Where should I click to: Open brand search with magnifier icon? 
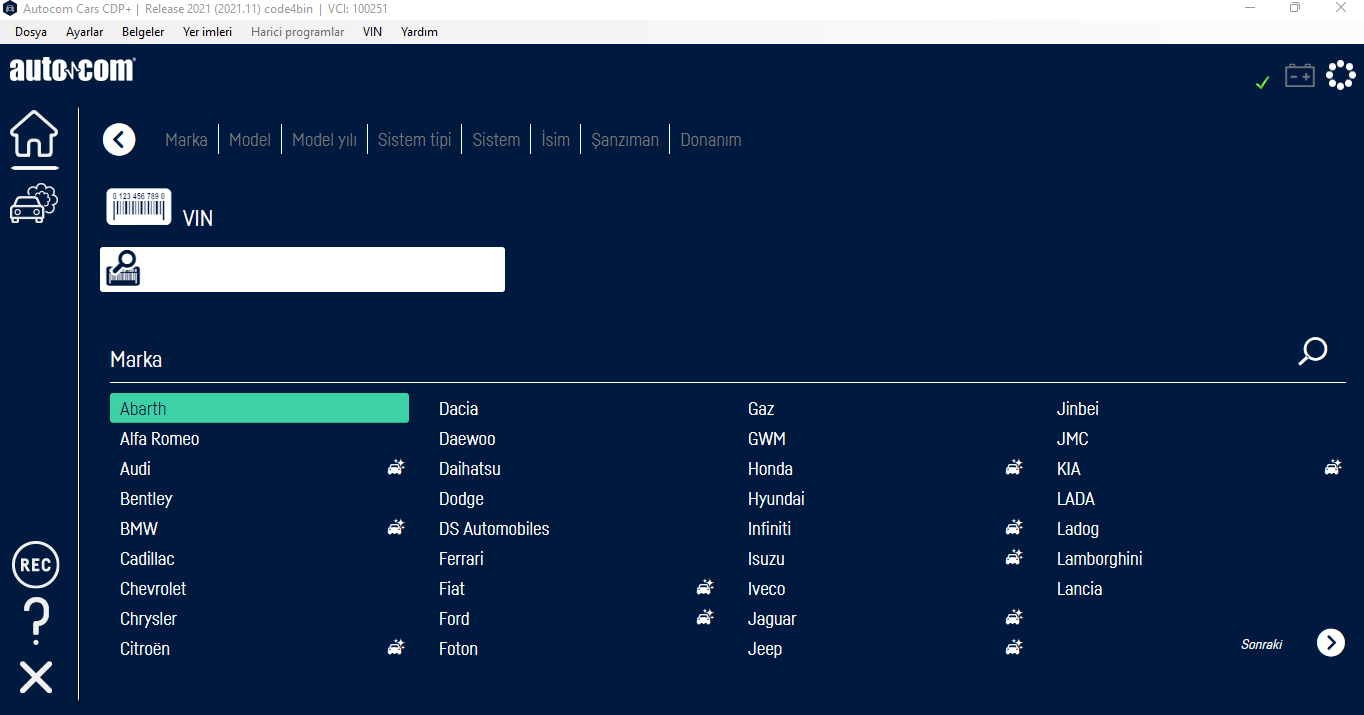click(1312, 351)
